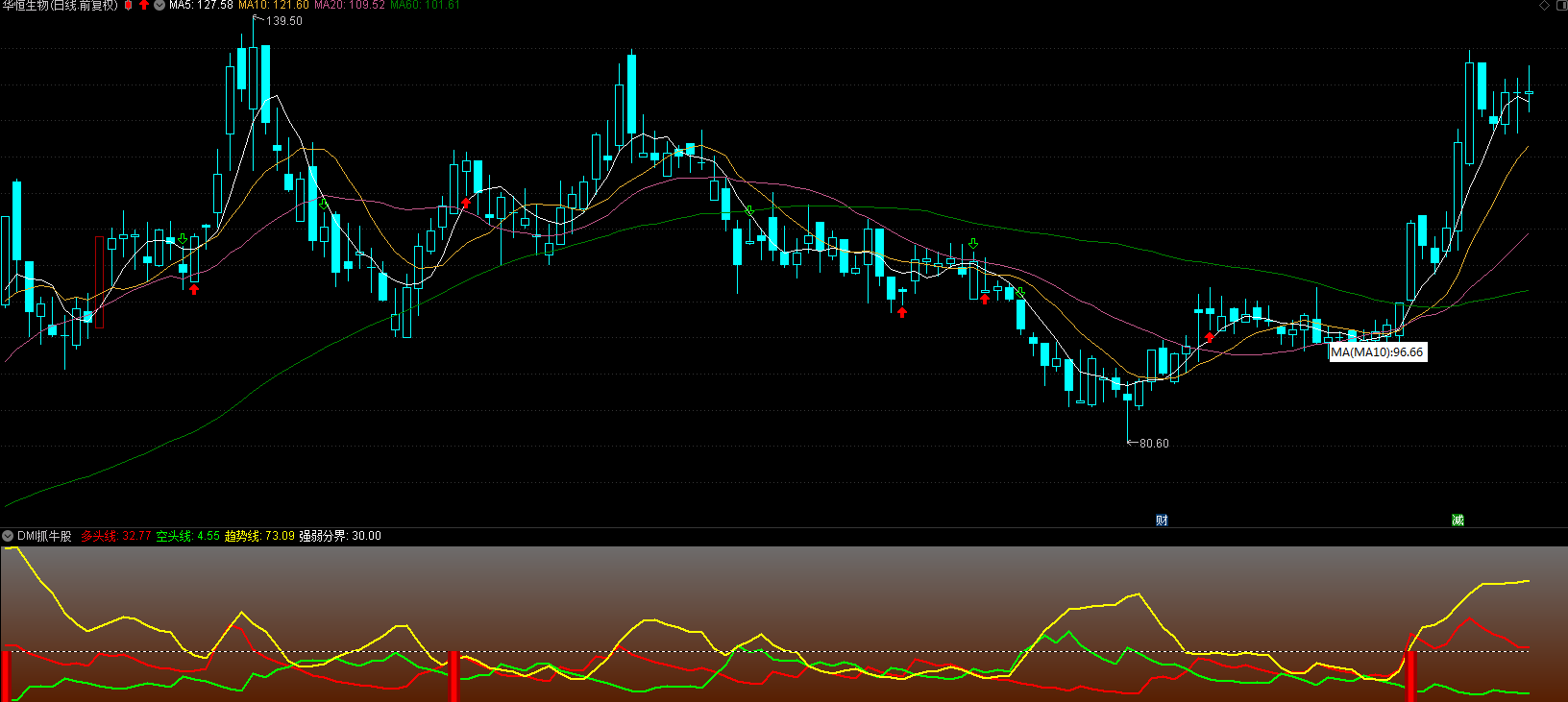Click the MA10: 121.60 label
The width and height of the screenshot is (1568, 702).
pos(274,6)
